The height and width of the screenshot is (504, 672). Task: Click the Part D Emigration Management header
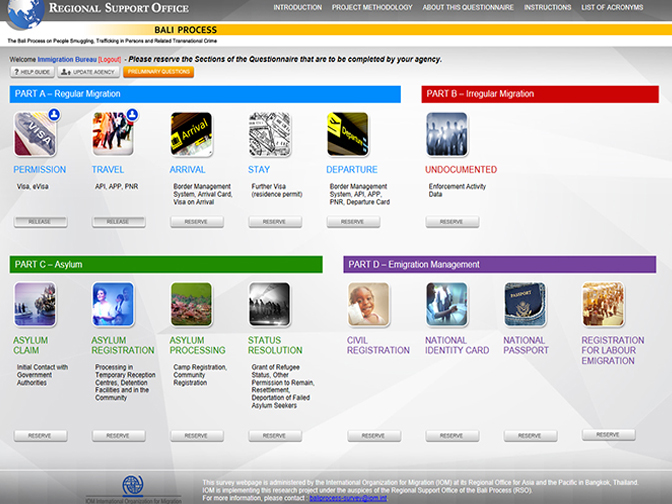pos(500,264)
